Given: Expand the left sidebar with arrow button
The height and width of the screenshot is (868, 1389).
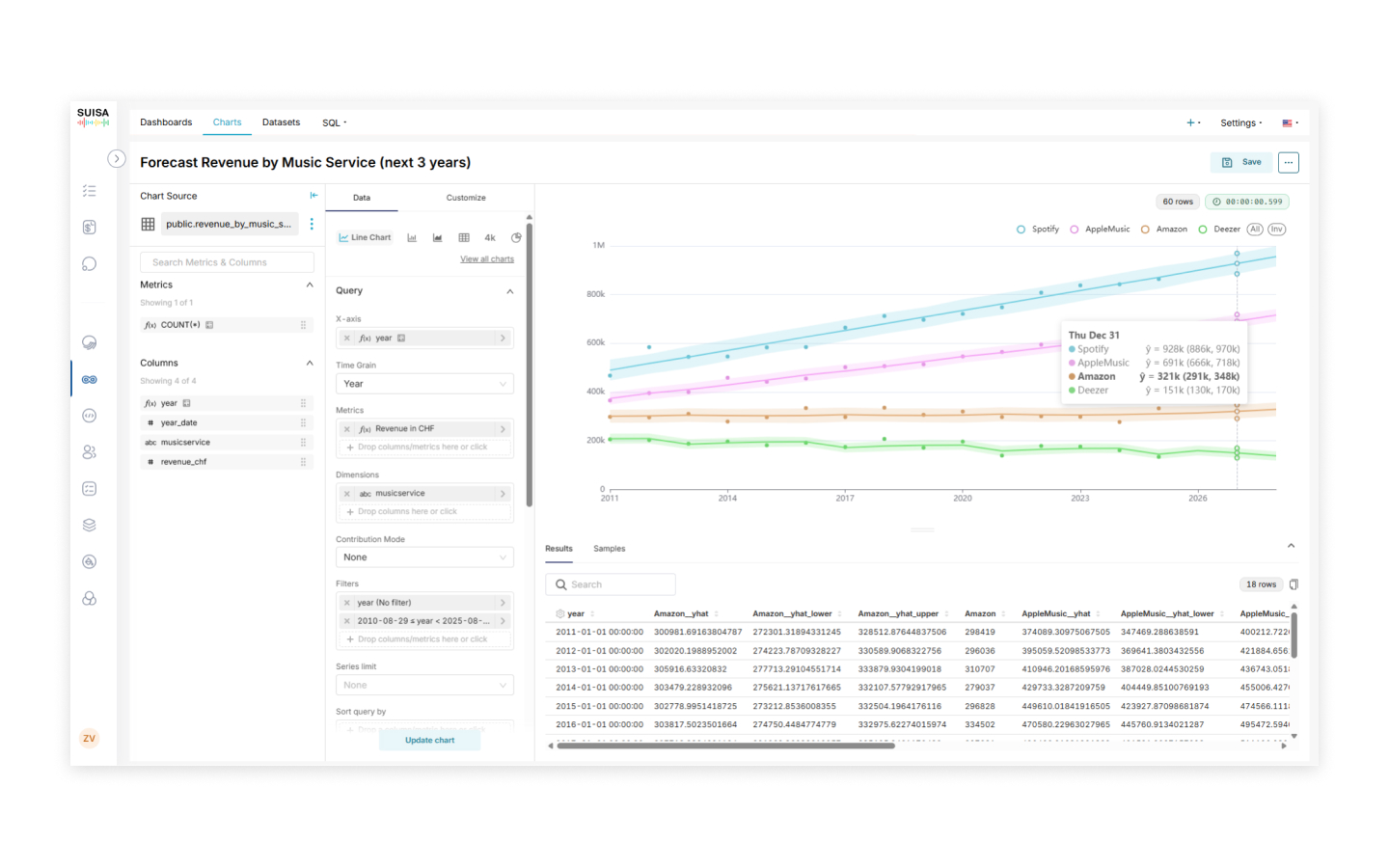Looking at the screenshot, I should (x=117, y=159).
